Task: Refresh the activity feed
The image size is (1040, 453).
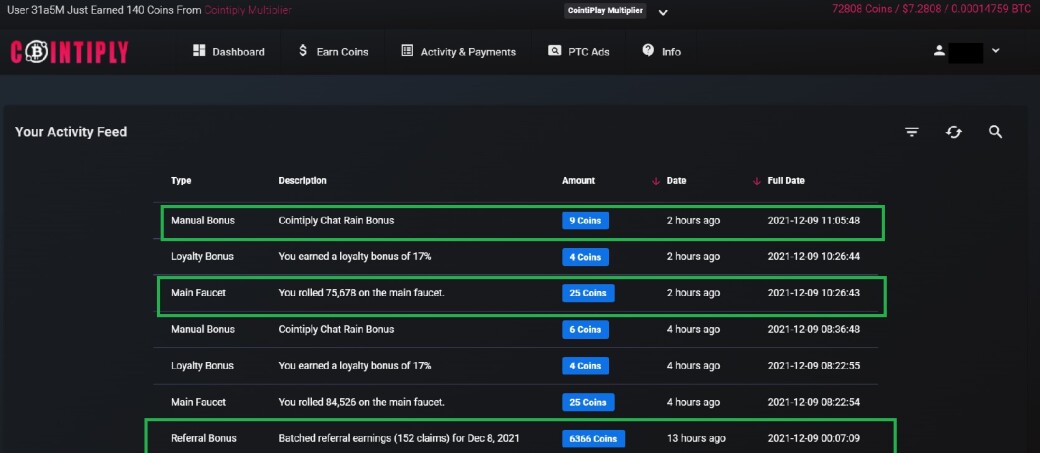Action: coord(954,132)
